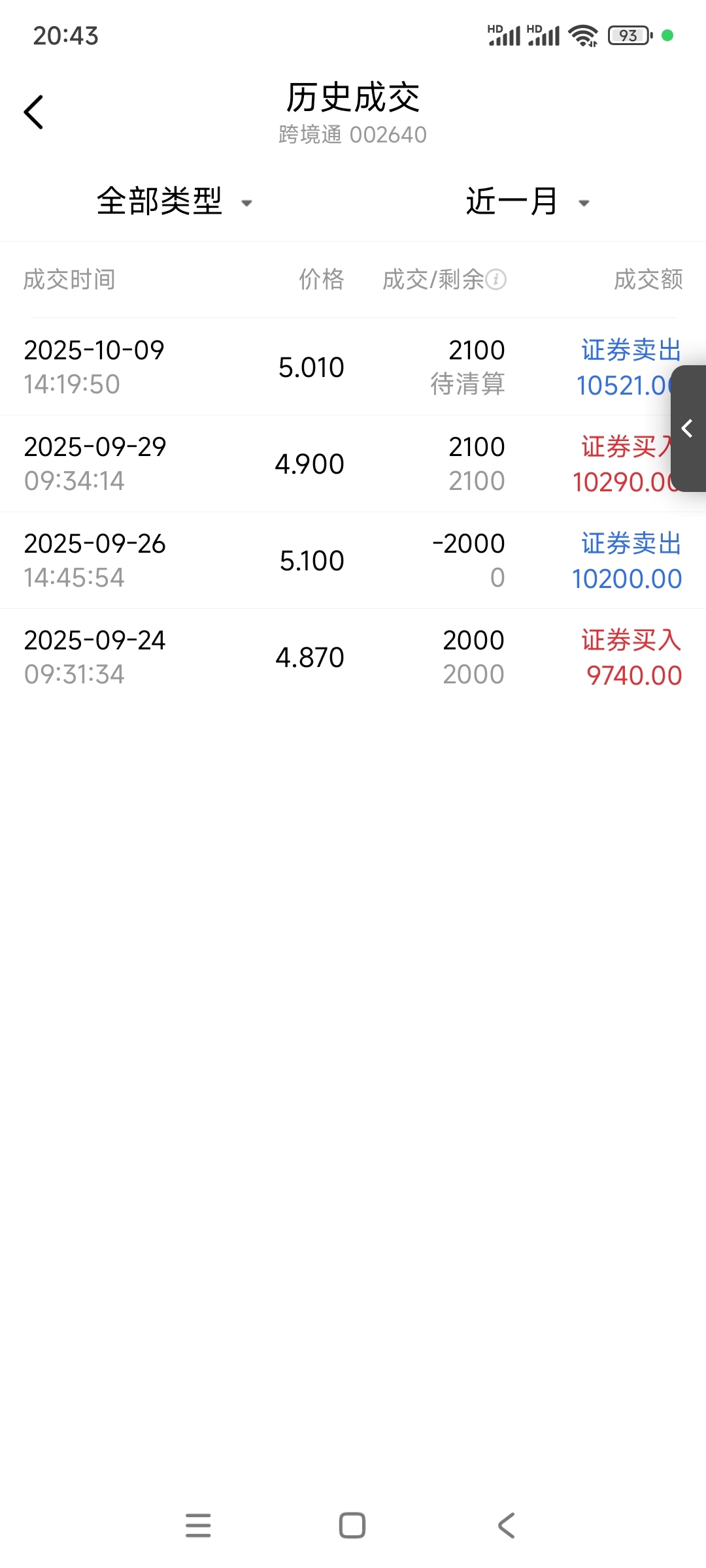Tap the 价格 column header
This screenshot has height=1568, width=706.
[x=321, y=280]
